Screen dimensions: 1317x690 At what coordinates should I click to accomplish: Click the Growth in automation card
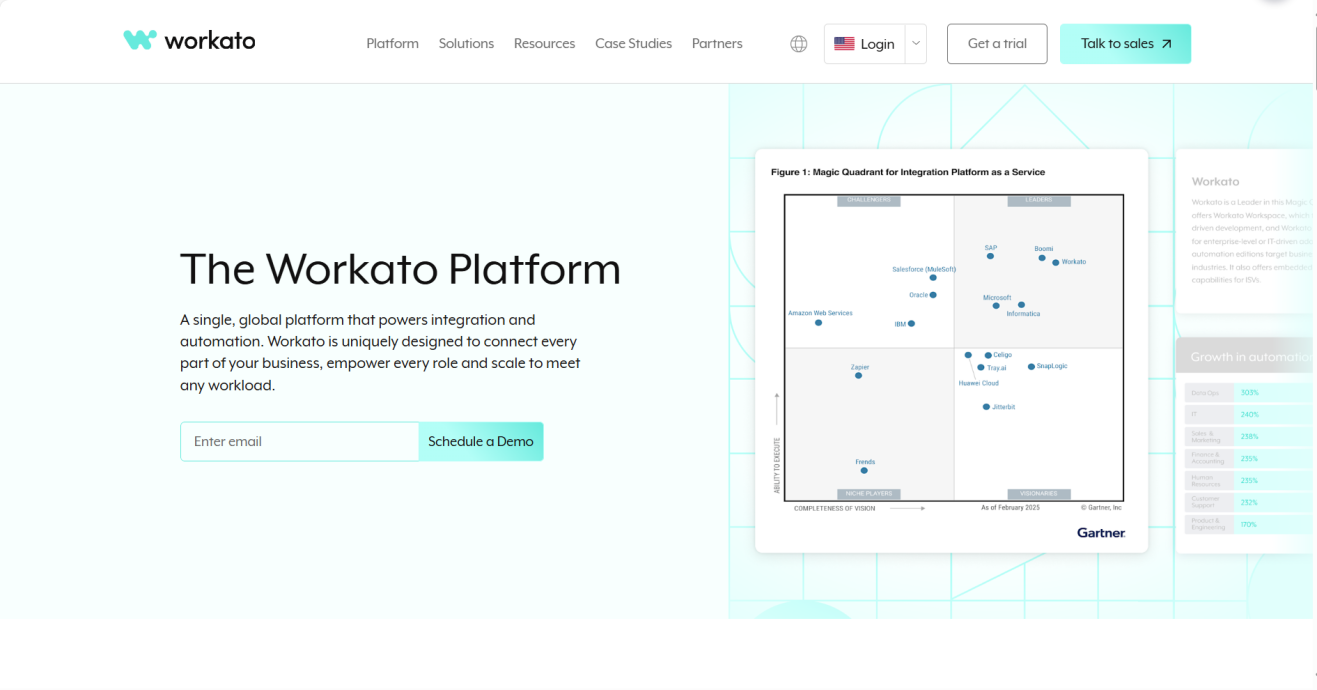(1245, 445)
